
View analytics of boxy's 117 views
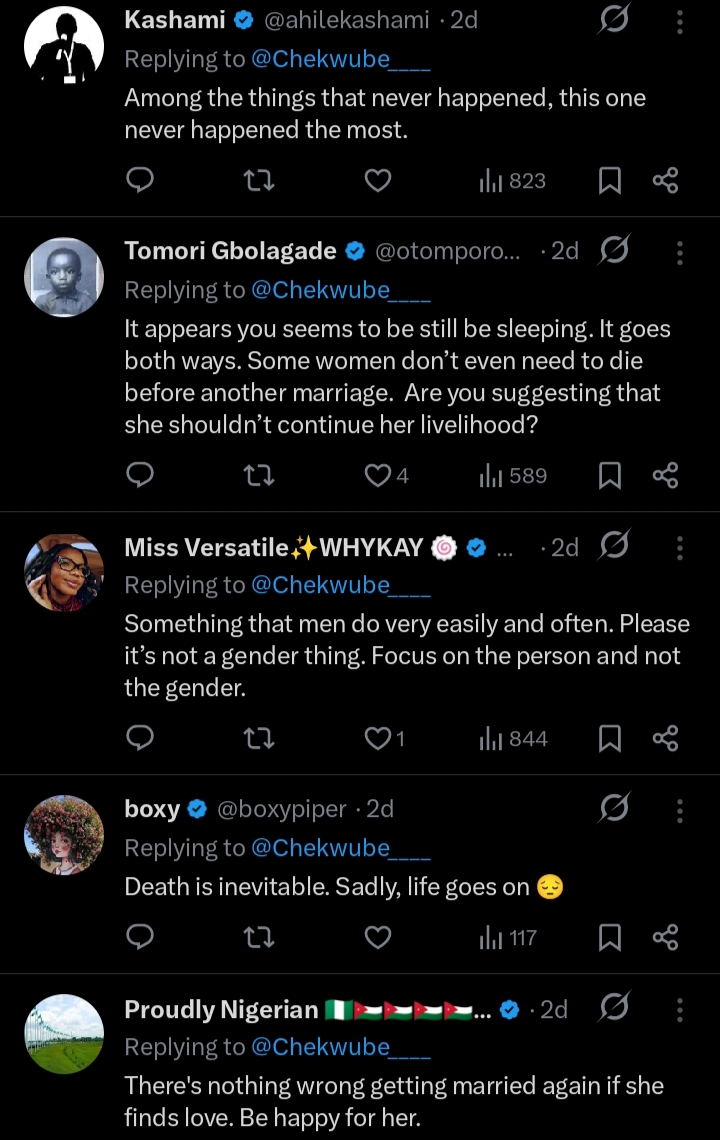click(x=509, y=937)
